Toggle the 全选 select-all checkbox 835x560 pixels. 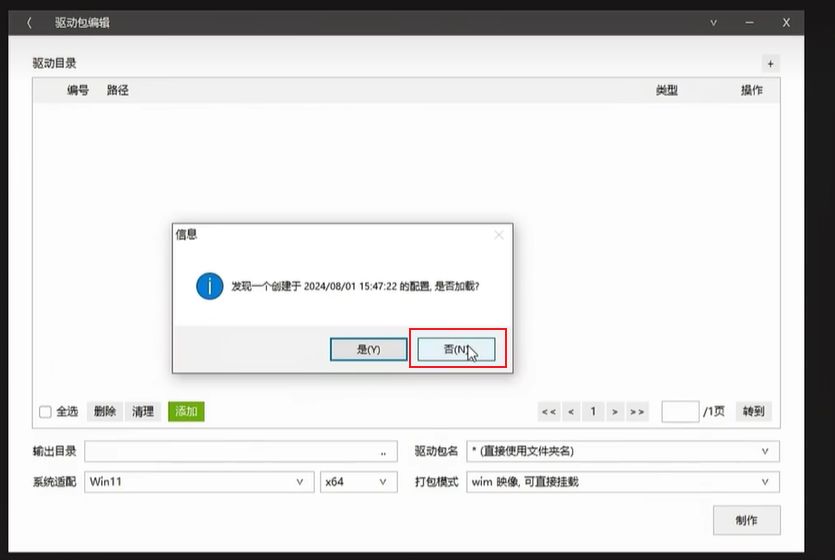[45, 411]
